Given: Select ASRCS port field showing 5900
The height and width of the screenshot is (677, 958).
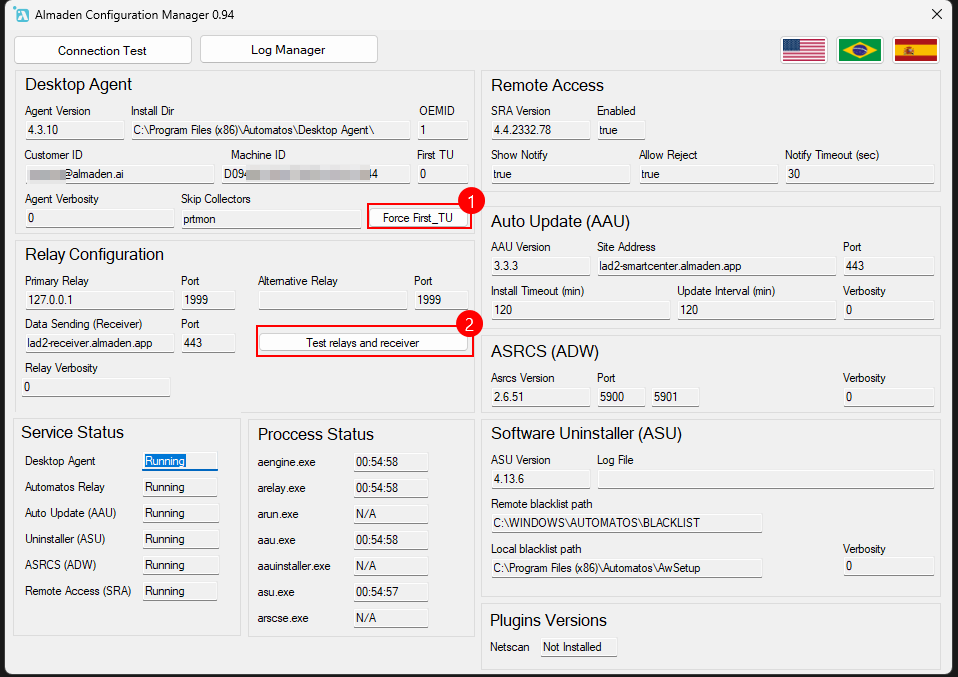Looking at the screenshot, I should tap(621, 397).
